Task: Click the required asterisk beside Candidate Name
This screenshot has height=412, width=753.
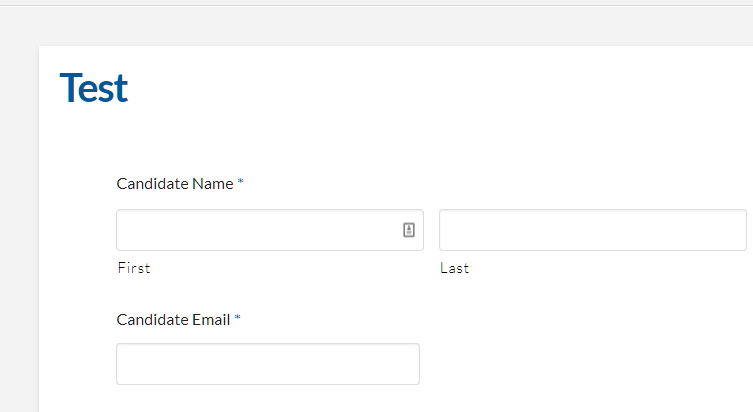Action: point(241,182)
